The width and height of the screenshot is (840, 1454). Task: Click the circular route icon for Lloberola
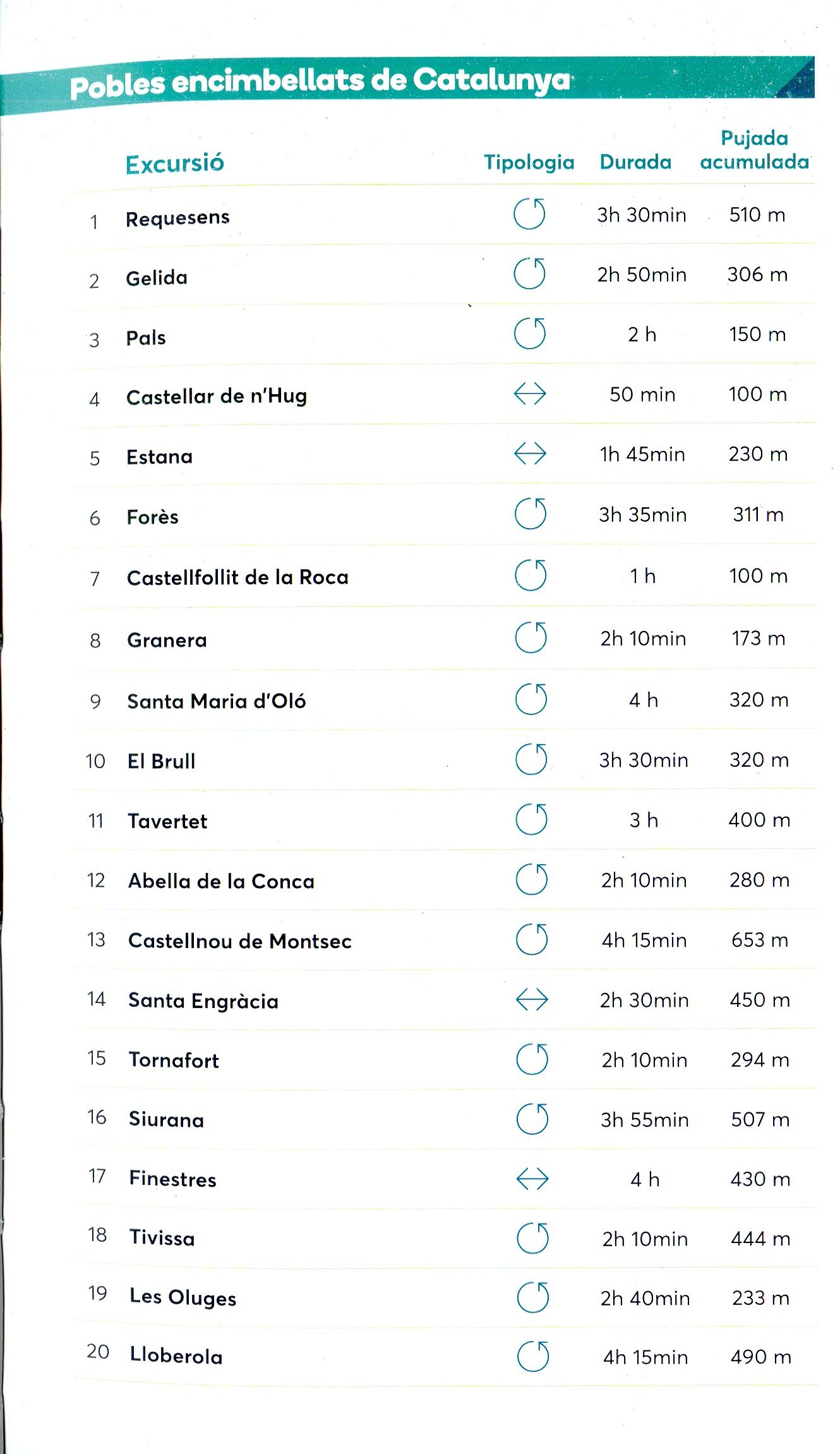pyautogui.click(x=533, y=1356)
